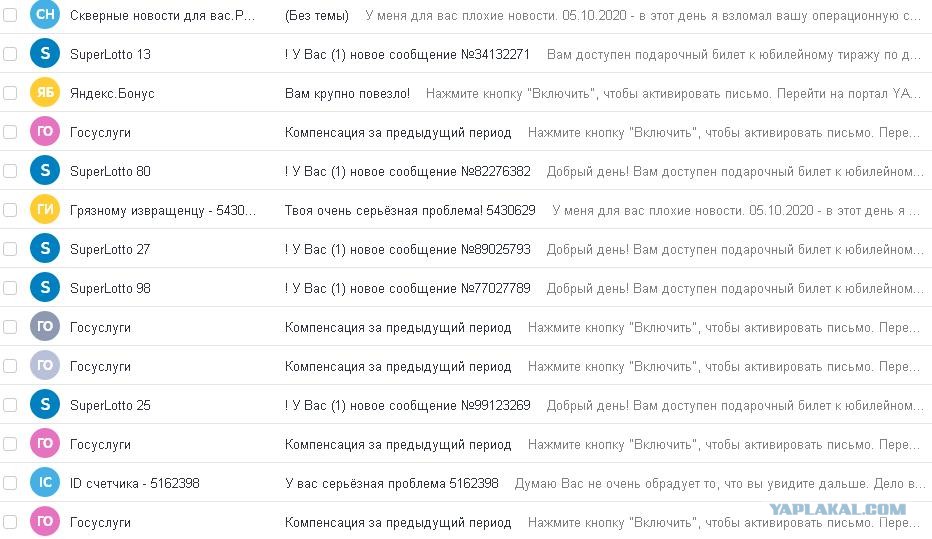Check the ID счетчика - 5162398 message

[10, 483]
